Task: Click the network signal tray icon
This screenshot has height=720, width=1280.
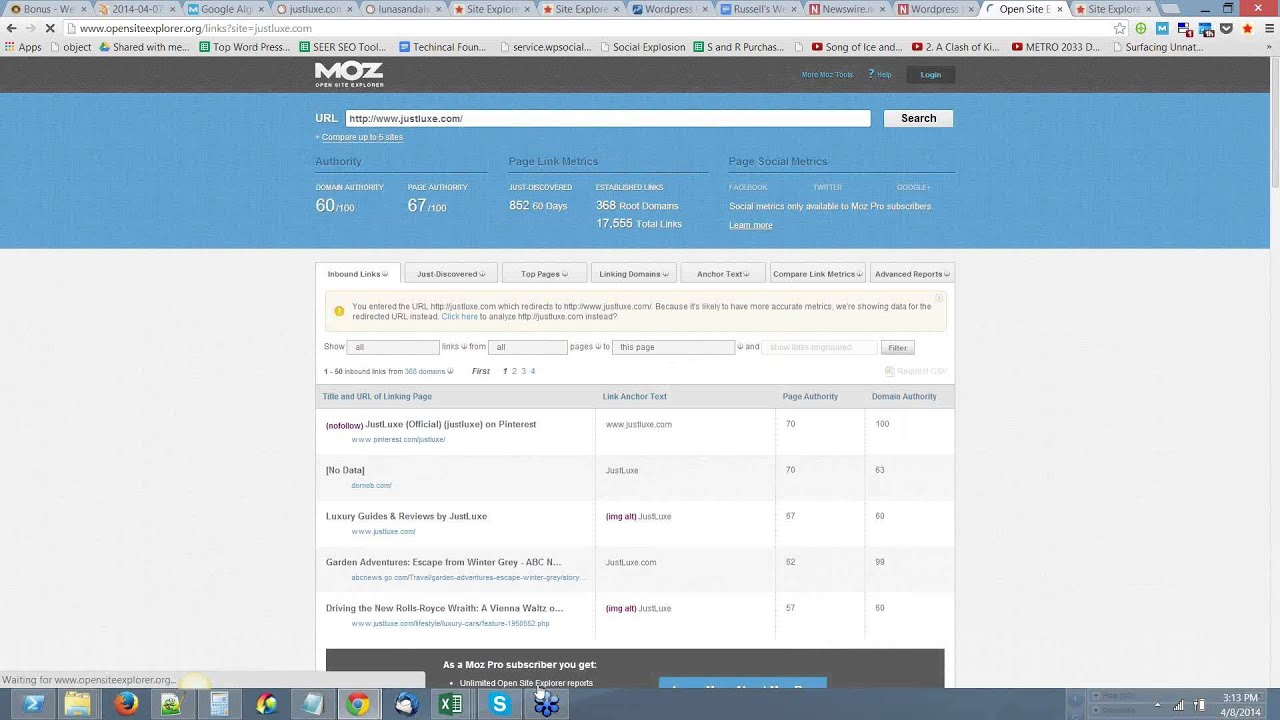Action: 1178,704
